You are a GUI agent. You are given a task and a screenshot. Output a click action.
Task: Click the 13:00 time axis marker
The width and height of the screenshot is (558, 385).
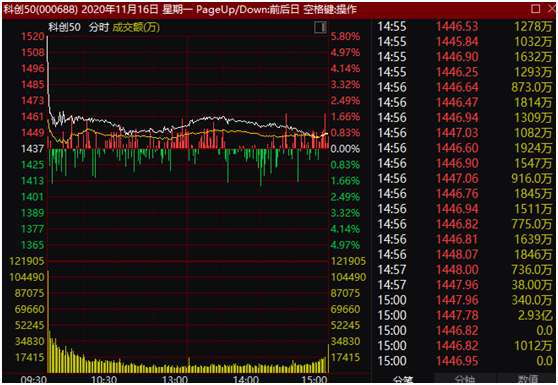(175, 380)
